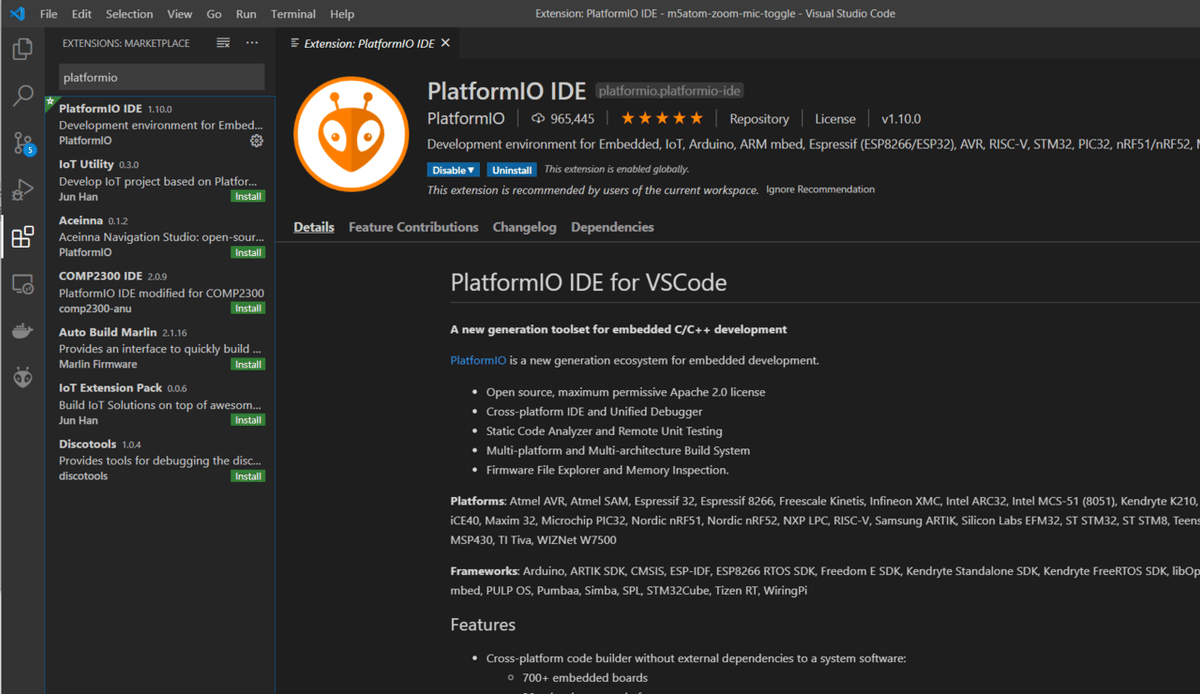Click the download count 965,445

(562, 119)
